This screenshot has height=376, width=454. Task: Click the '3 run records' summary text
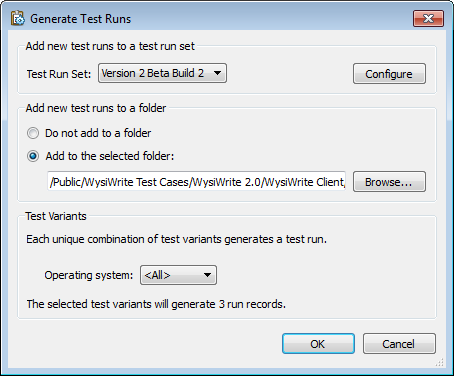click(252, 304)
